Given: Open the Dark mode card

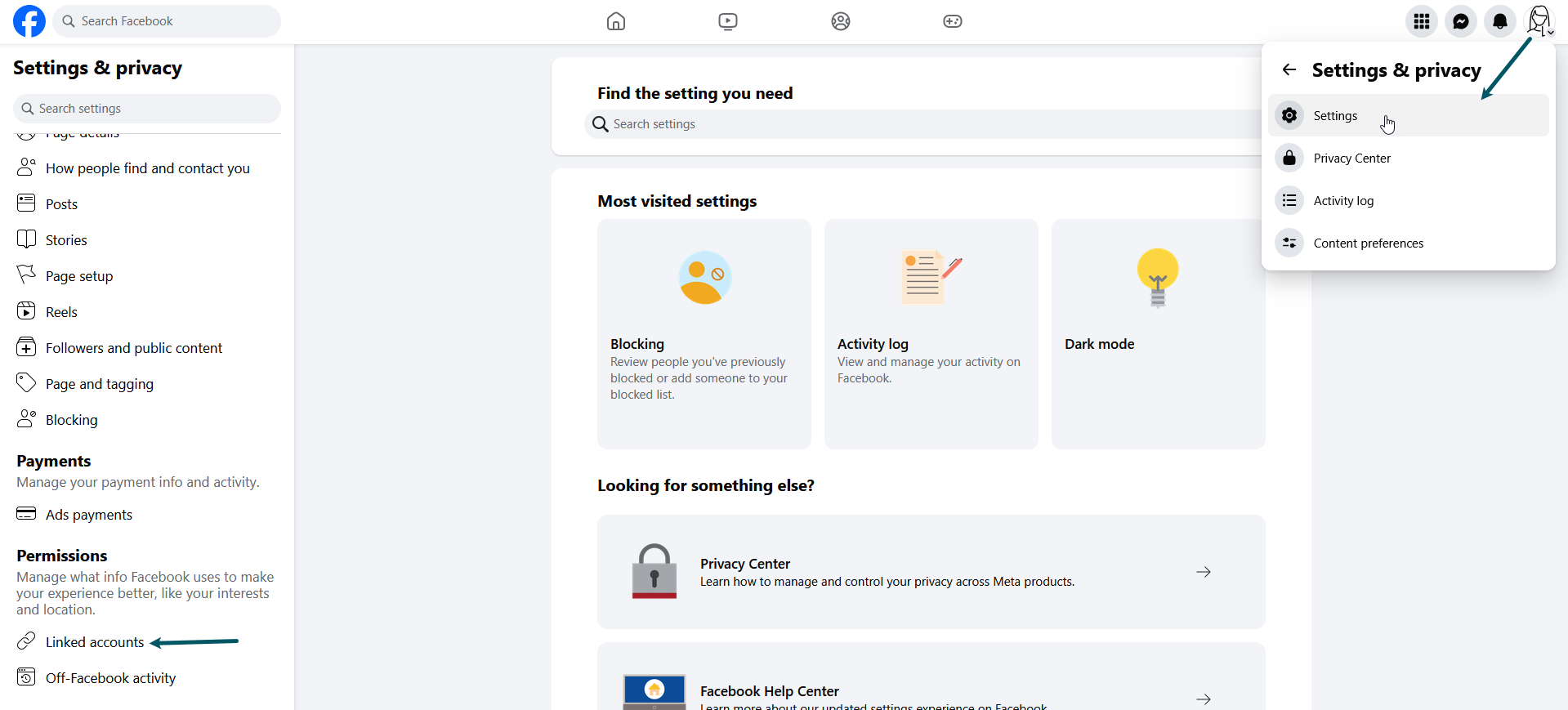Looking at the screenshot, I should coord(1159,334).
